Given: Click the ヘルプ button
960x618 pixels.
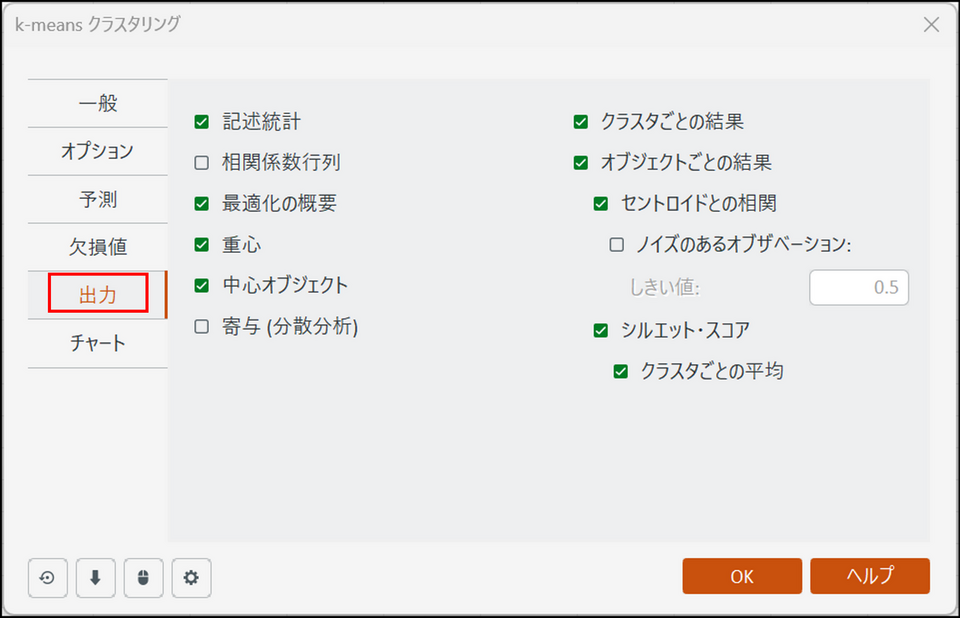Looking at the screenshot, I should (x=870, y=576).
